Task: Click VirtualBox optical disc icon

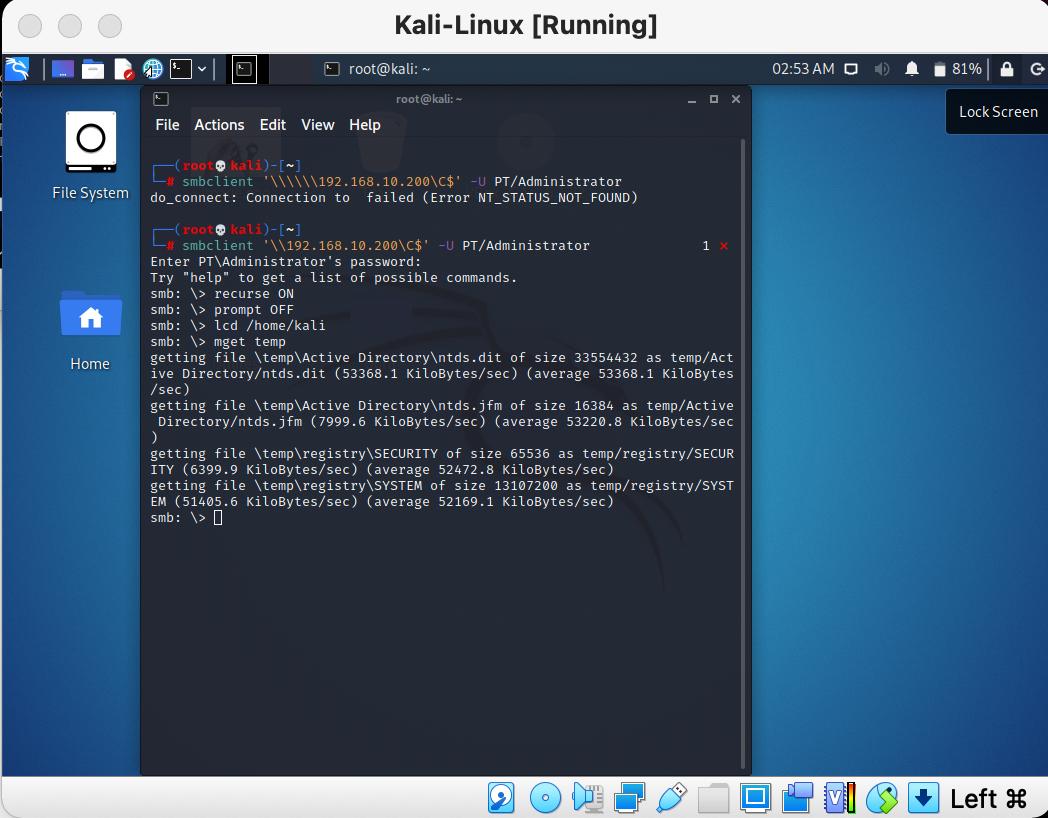Action: click(545, 797)
